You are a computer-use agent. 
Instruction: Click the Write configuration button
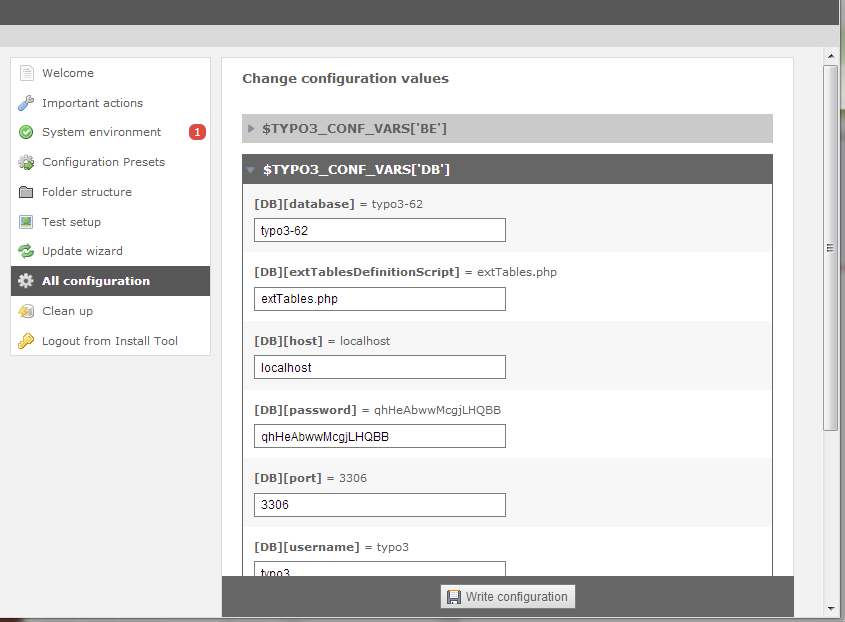[508, 597]
